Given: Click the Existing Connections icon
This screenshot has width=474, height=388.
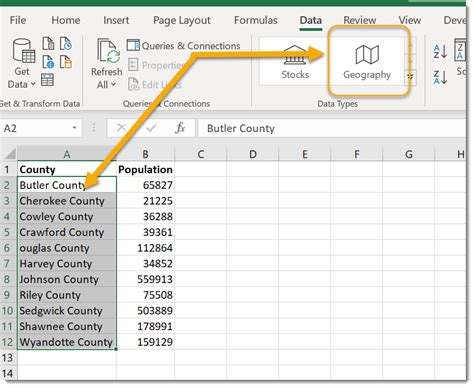Looking at the screenshot, I should pyautogui.click(x=66, y=62).
